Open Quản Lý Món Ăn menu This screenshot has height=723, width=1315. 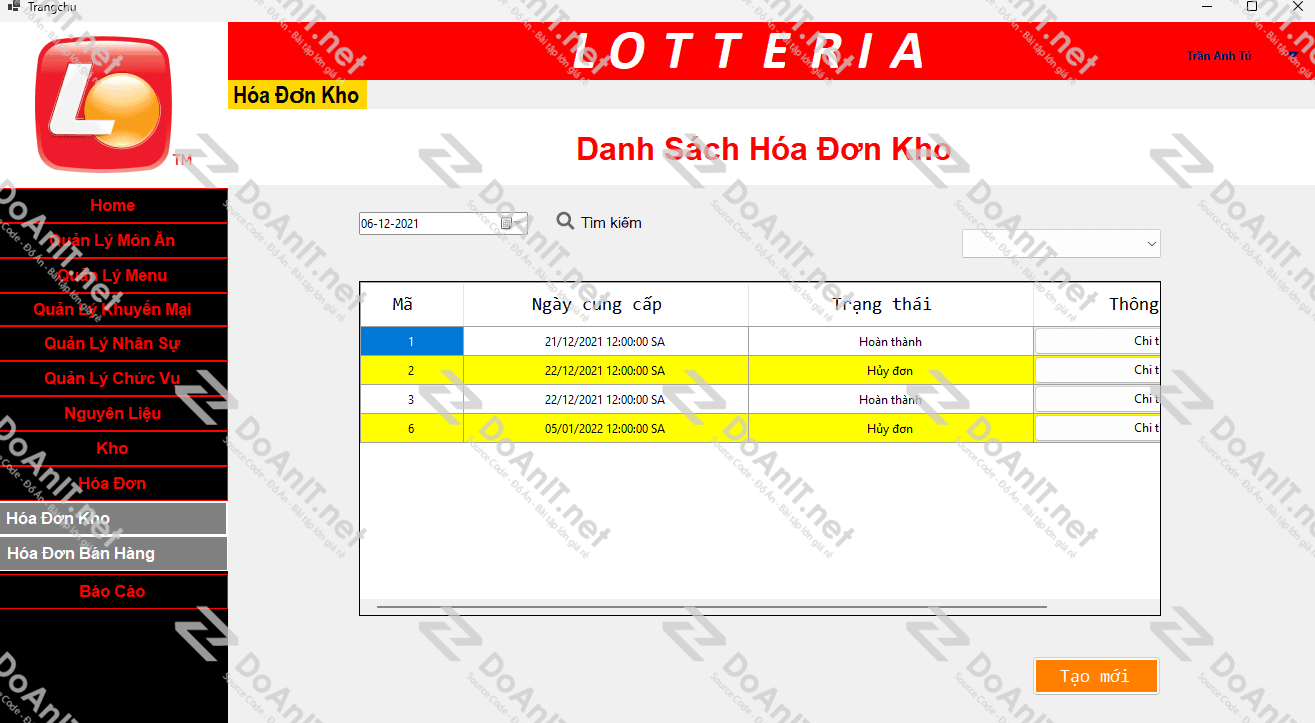[x=113, y=240]
